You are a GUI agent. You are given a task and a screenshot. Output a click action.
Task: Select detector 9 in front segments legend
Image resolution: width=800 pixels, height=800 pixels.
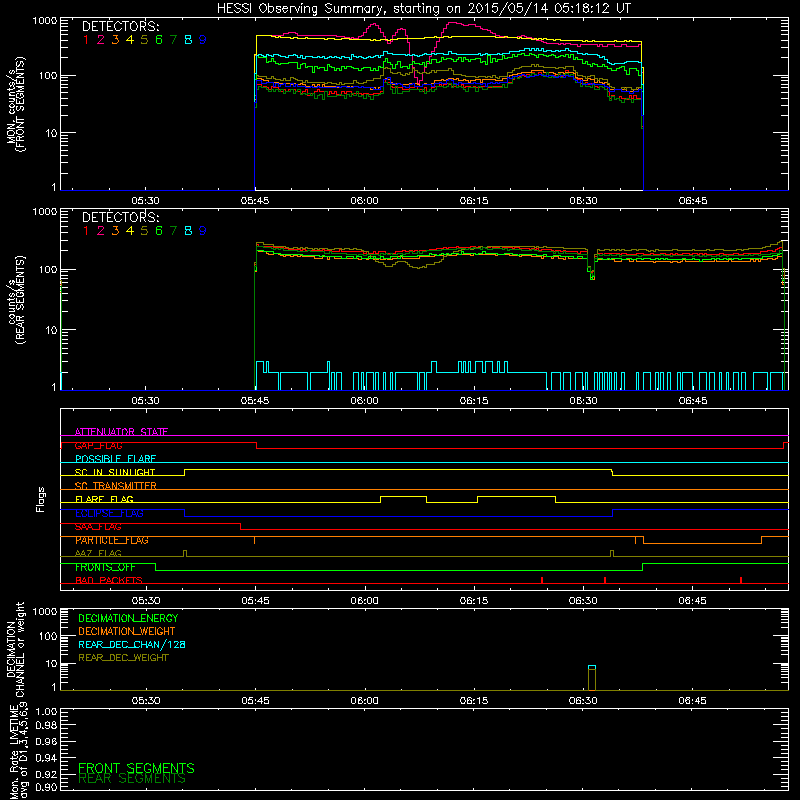(x=203, y=40)
